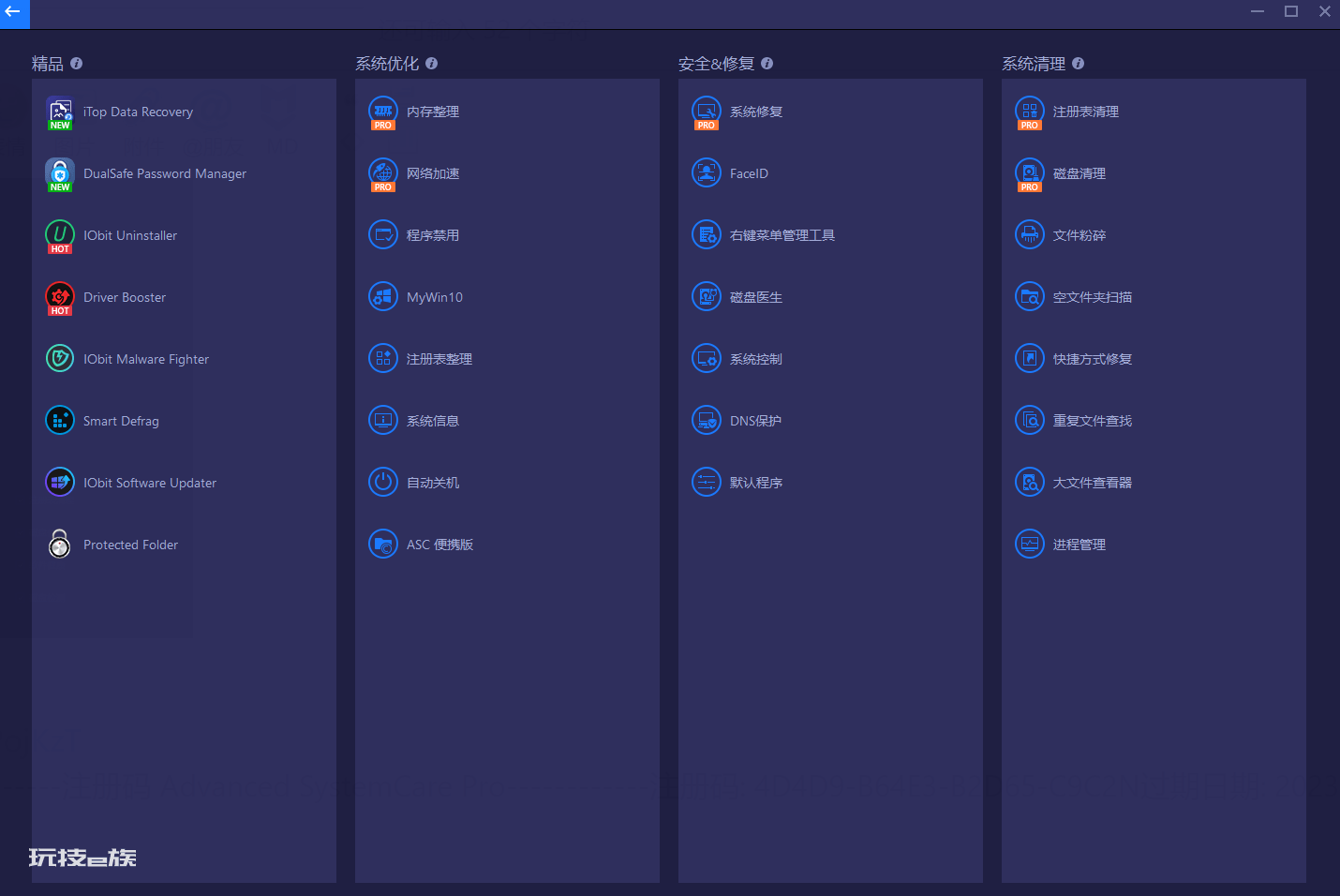
Task: Click the 右键菜单管理工具 icon
Action: coord(707,235)
